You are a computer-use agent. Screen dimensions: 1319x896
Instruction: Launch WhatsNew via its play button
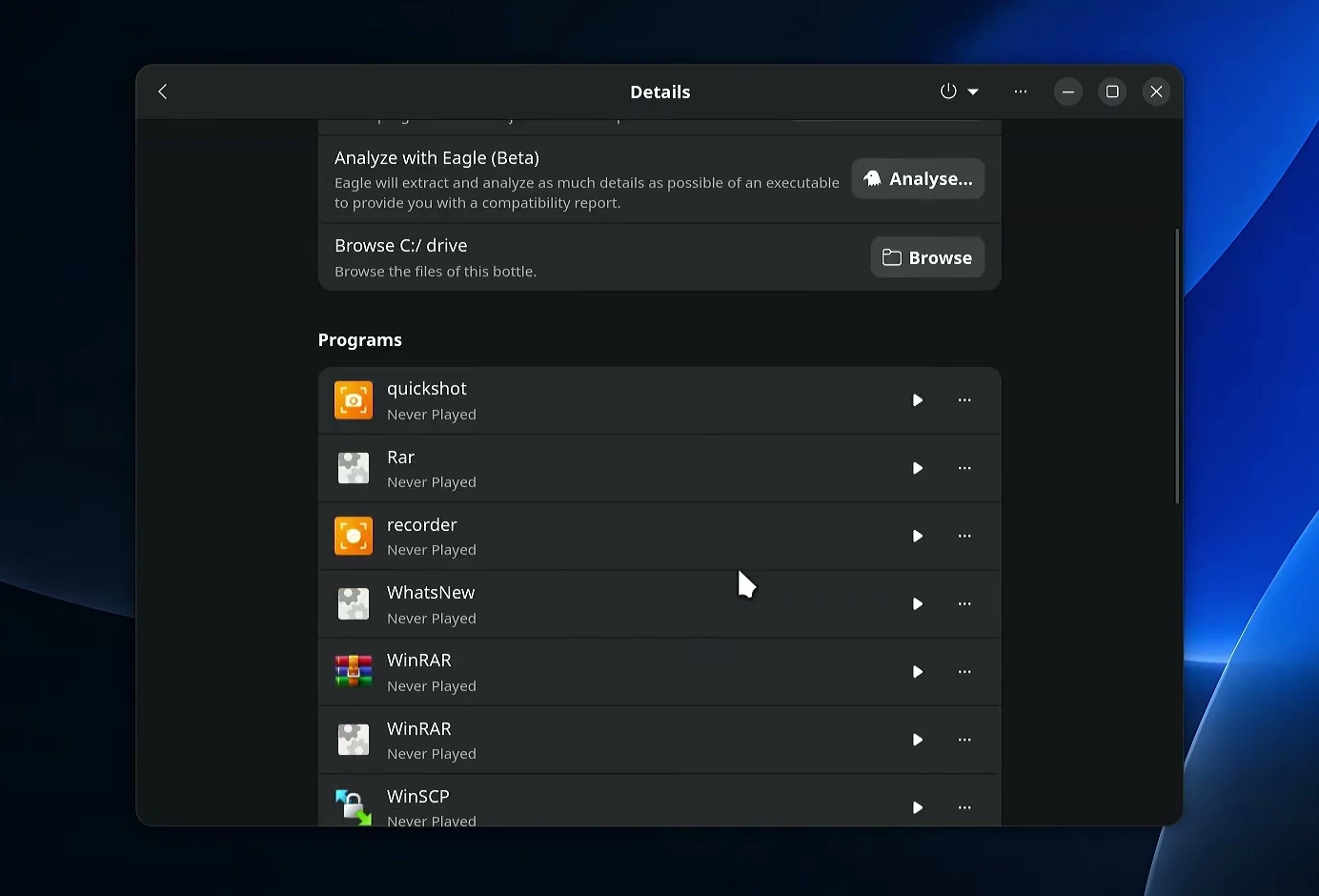point(918,604)
